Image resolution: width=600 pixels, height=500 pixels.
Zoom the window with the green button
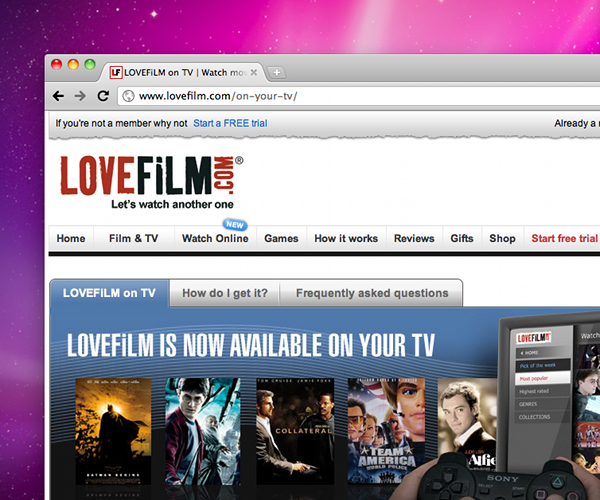tap(90, 64)
